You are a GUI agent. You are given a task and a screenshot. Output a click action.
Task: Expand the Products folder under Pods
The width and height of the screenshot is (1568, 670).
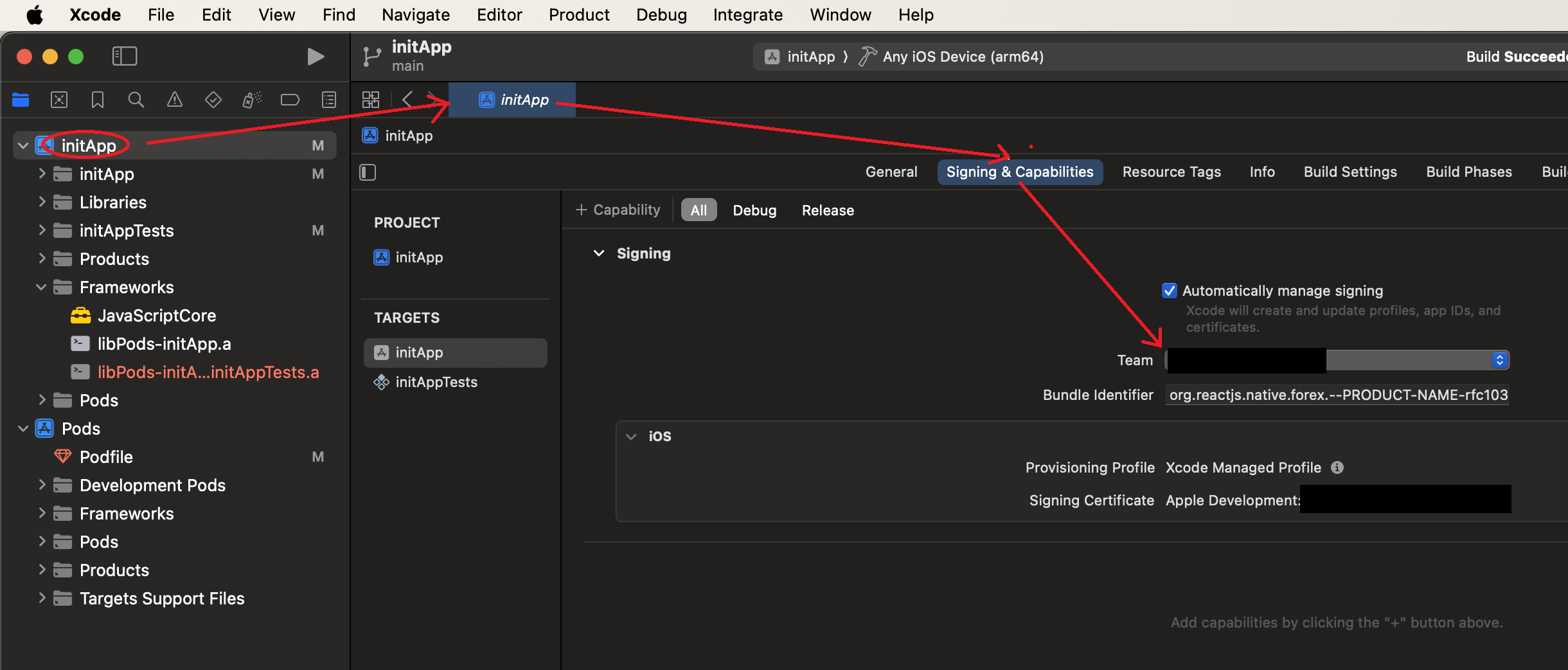point(41,570)
